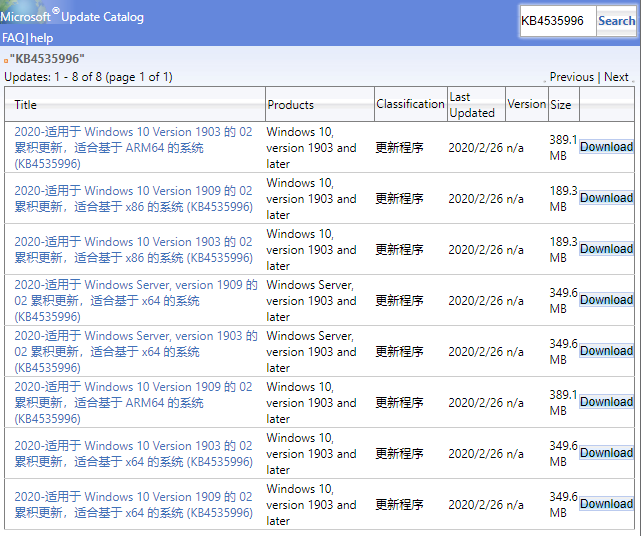Image resolution: width=641 pixels, height=536 pixels.
Task: Go to the Next results page
Action: tap(616, 77)
